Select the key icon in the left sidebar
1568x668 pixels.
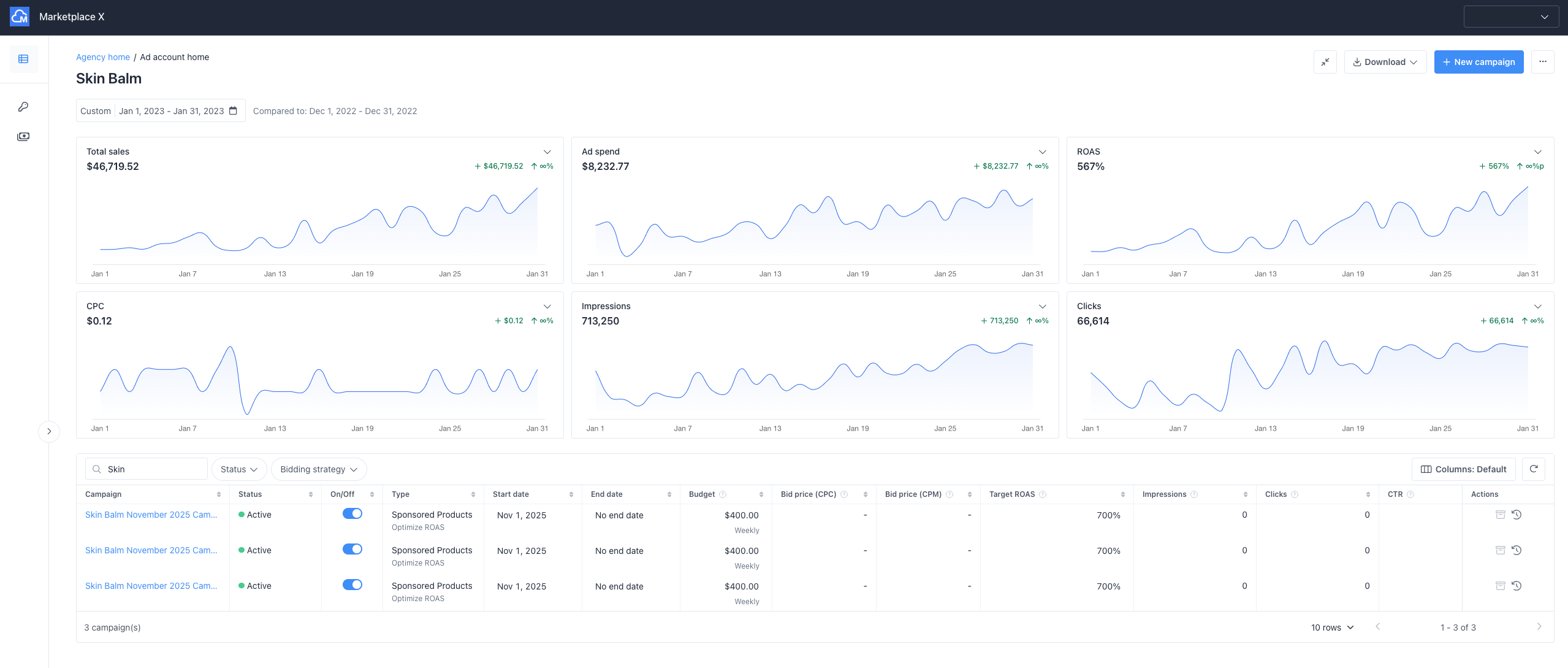[23, 106]
